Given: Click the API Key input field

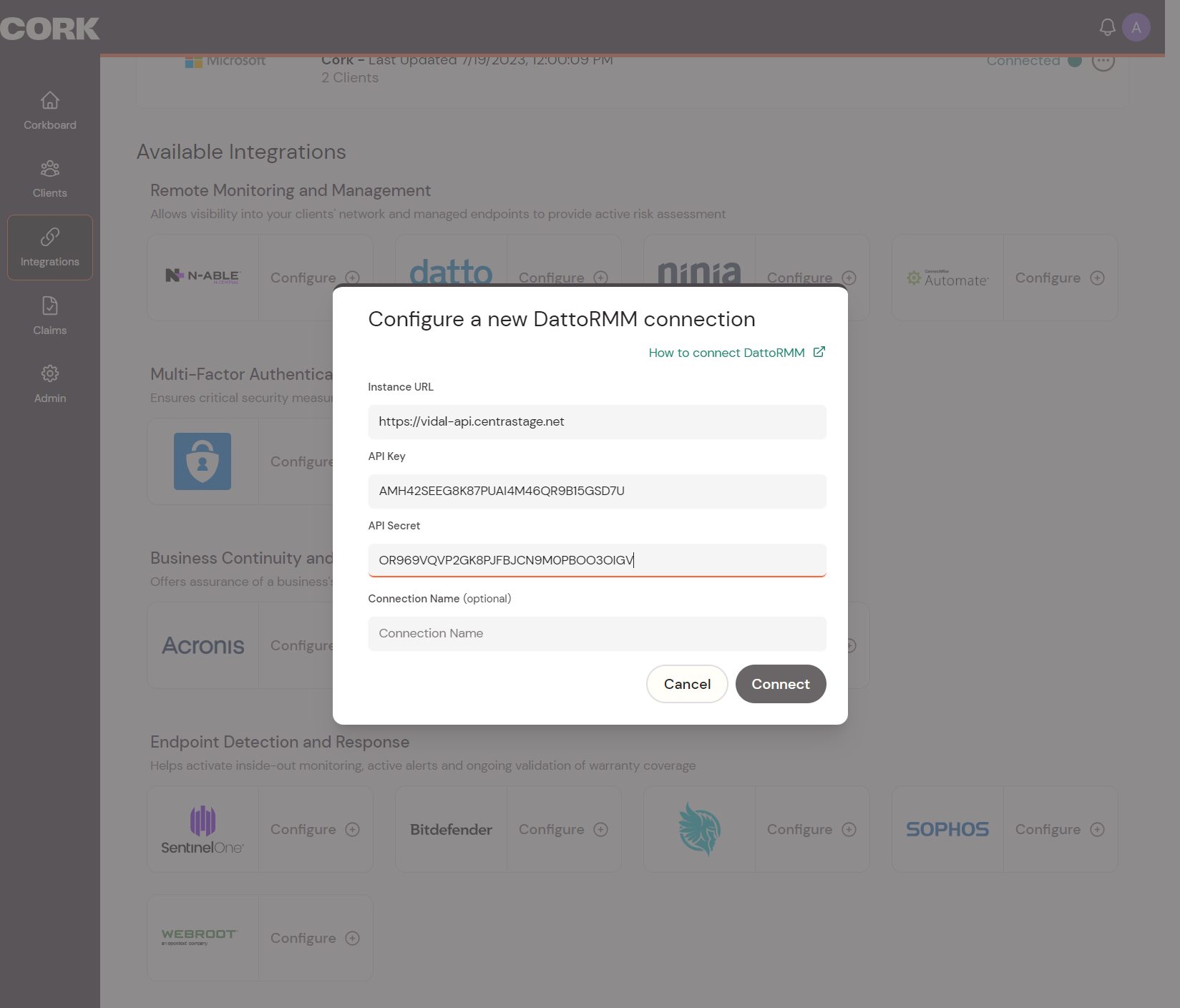Looking at the screenshot, I should point(597,491).
